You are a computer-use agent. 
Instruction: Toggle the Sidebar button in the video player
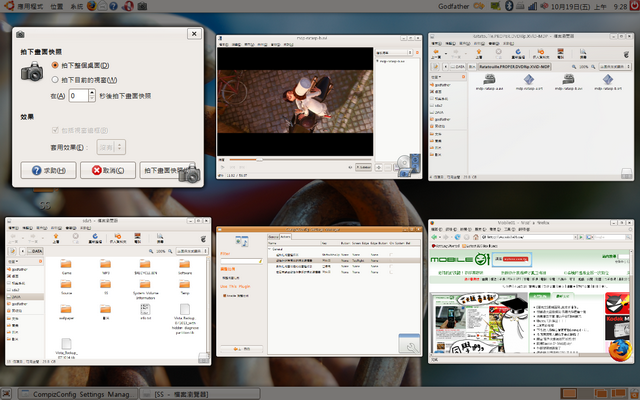pyautogui.click(x=363, y=167)
